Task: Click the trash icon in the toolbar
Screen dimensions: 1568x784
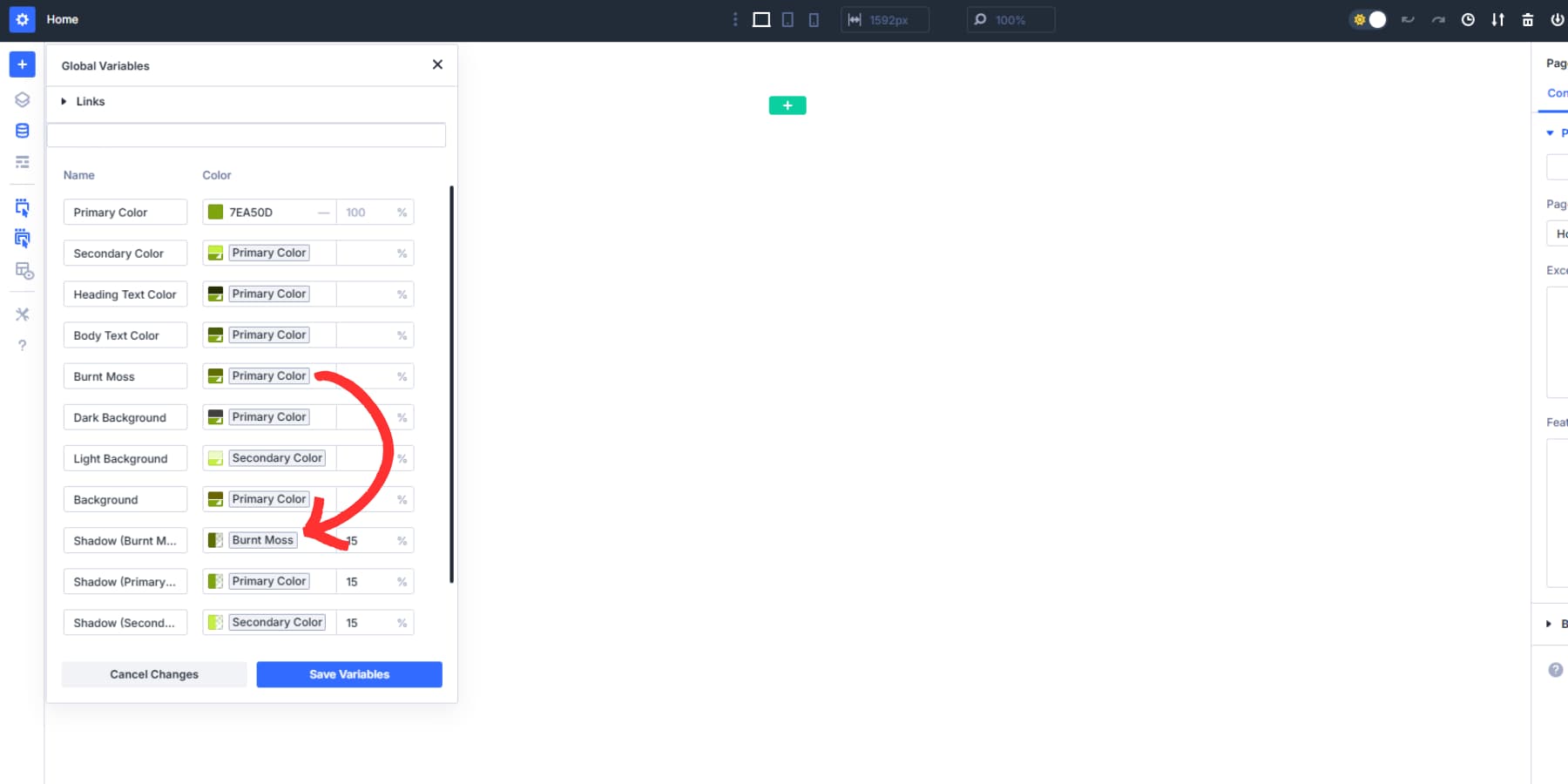Action: [1529, 19]
